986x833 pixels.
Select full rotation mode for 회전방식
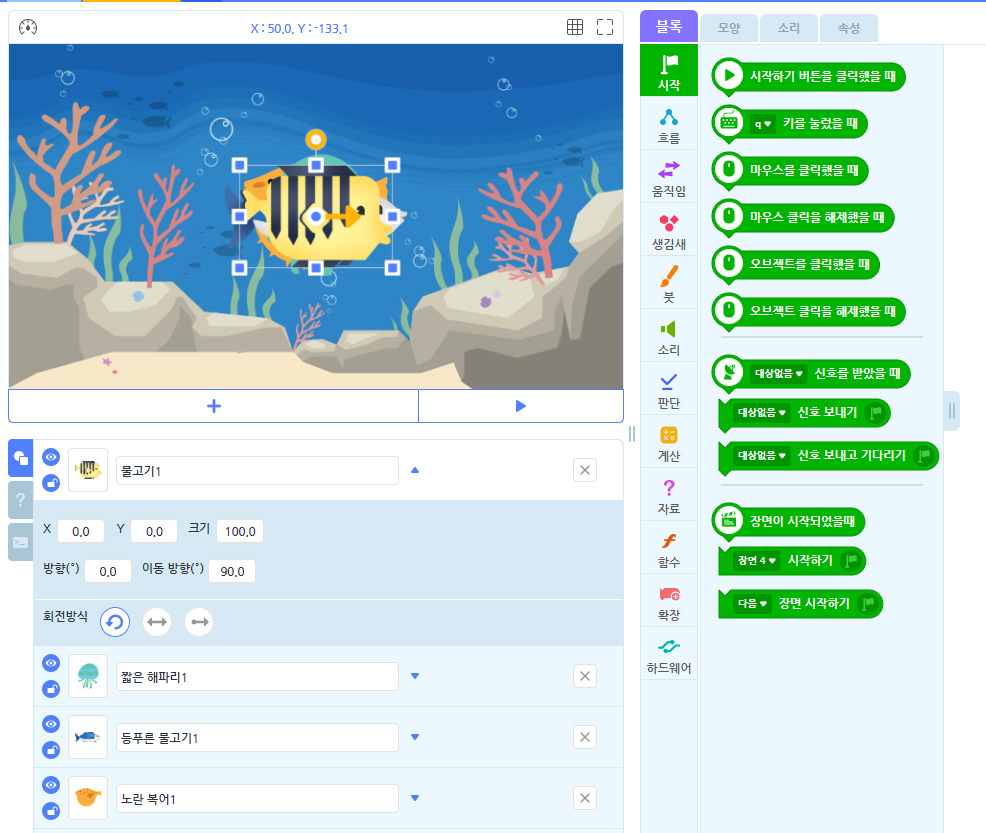(x=115, y=622)
